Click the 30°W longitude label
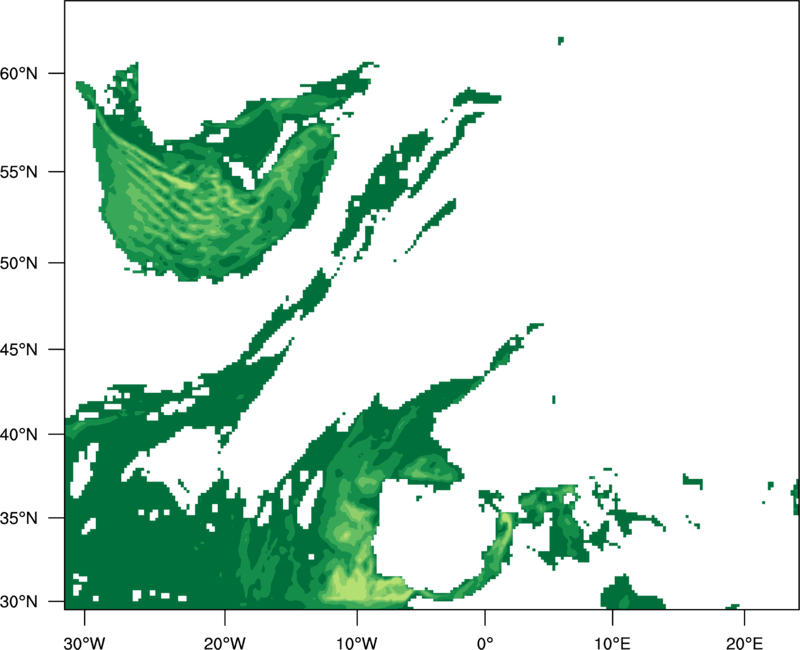 click(85, 643)
